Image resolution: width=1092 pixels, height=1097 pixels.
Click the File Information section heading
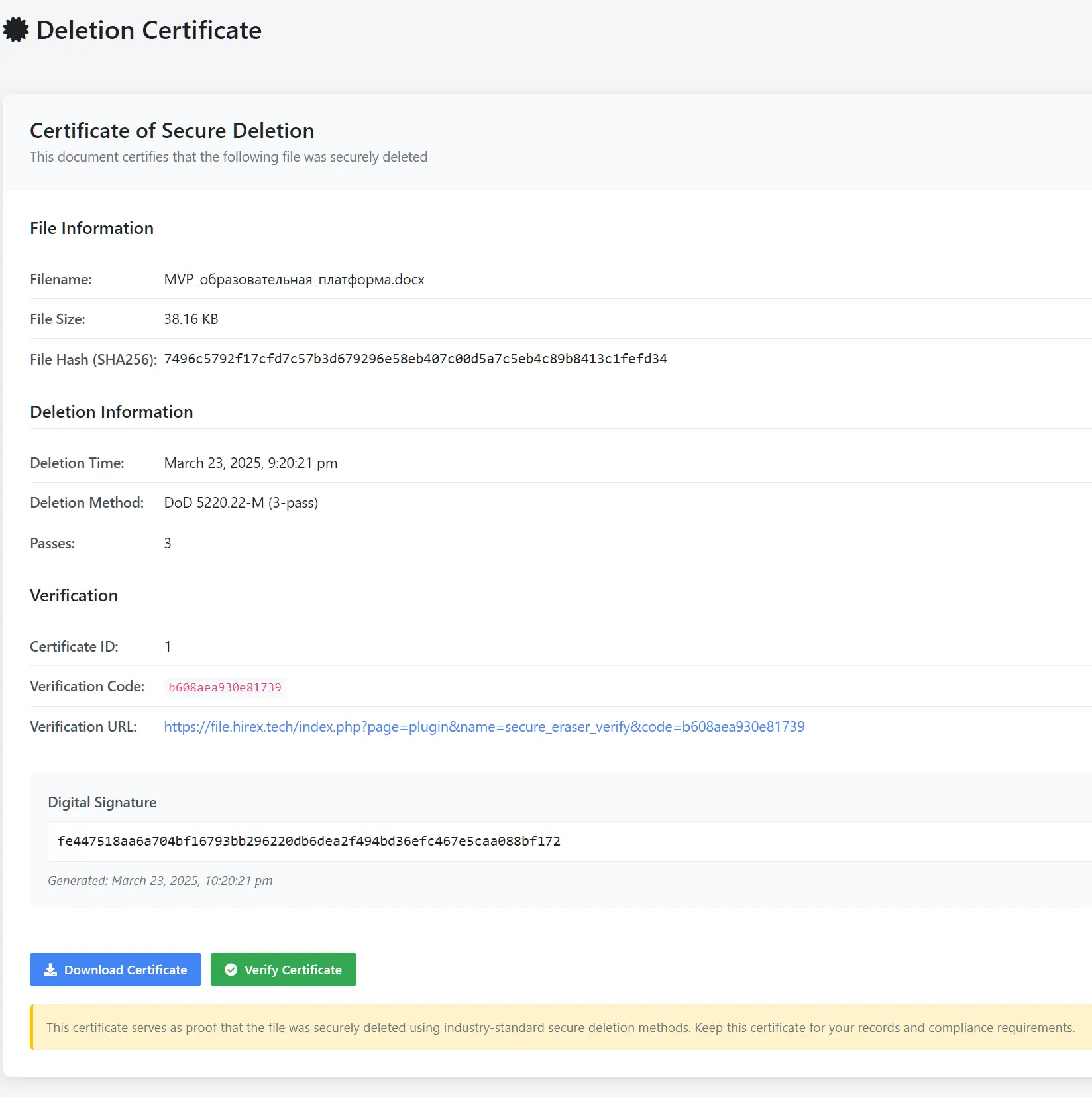pos(91,228)
